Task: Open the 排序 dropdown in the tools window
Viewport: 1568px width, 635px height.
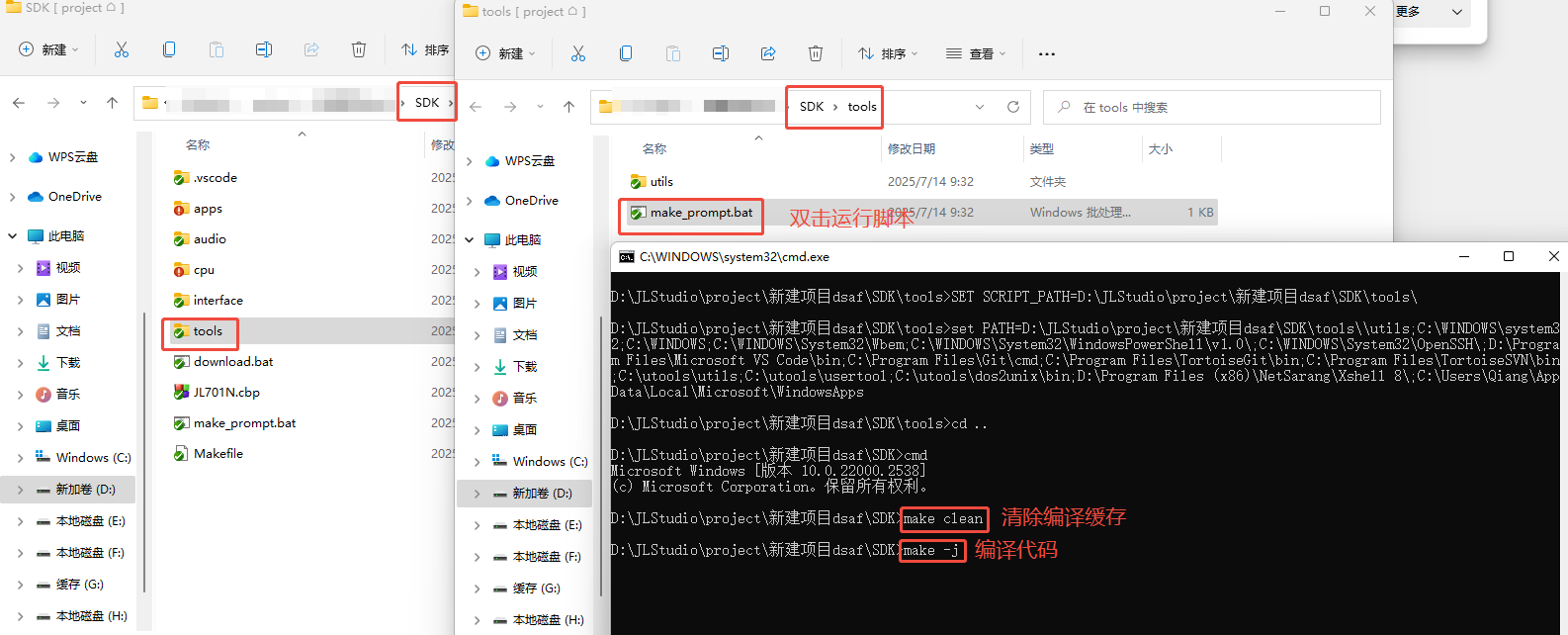Action: 888,53
